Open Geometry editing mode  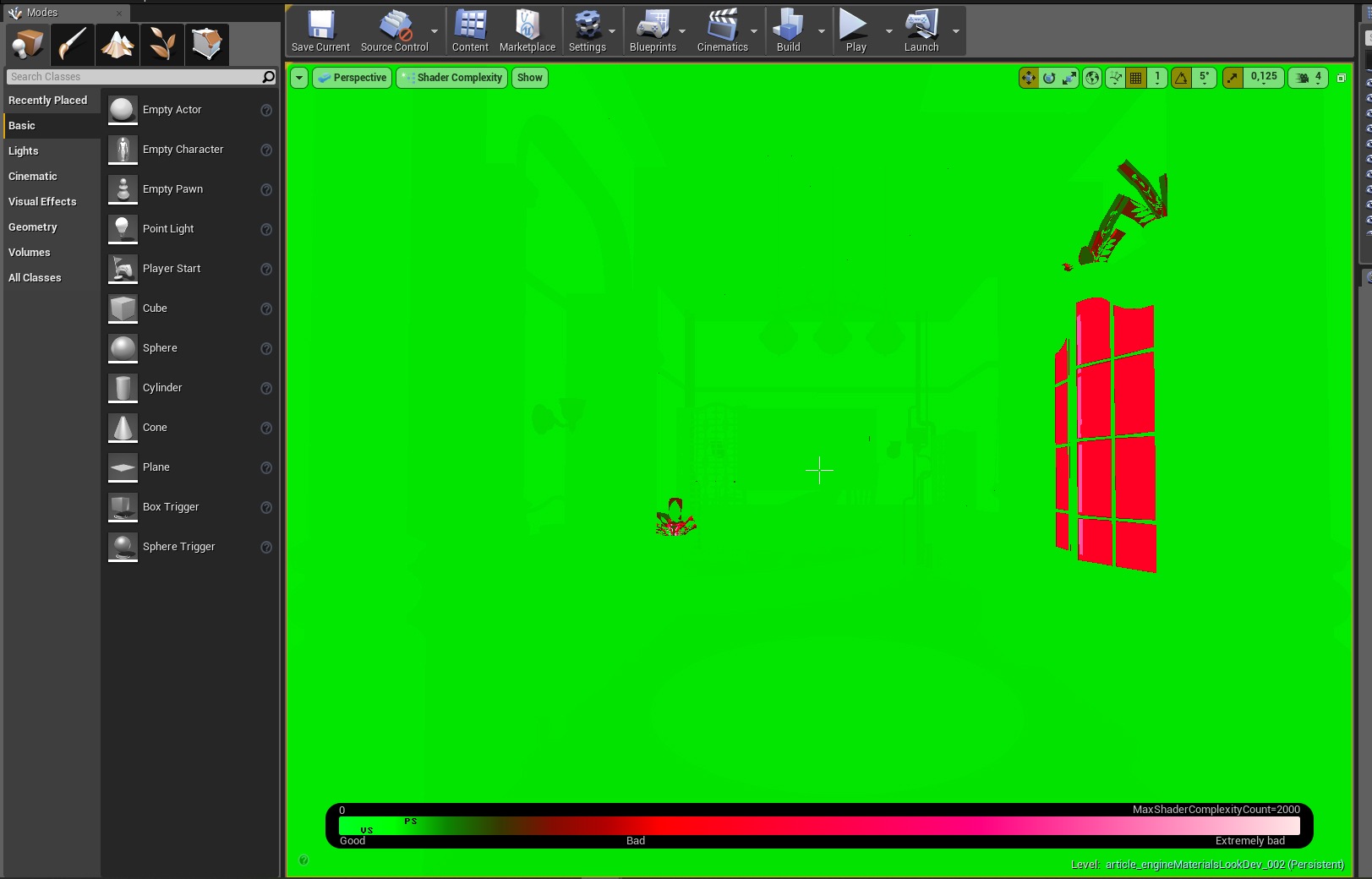(x=206, y=44)
